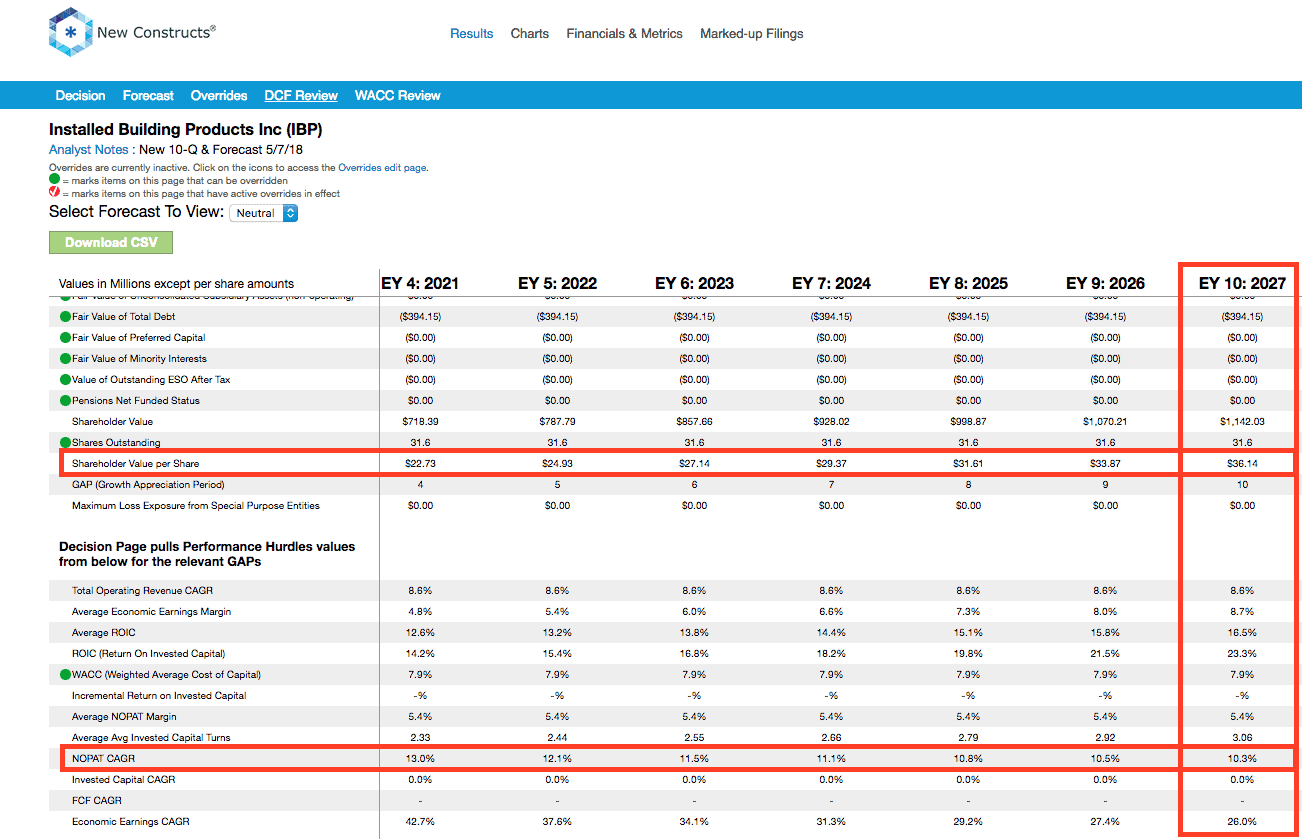1302x839 pixels.
Task: Click green override dot beside WACC row
Action: coord(65,674)
